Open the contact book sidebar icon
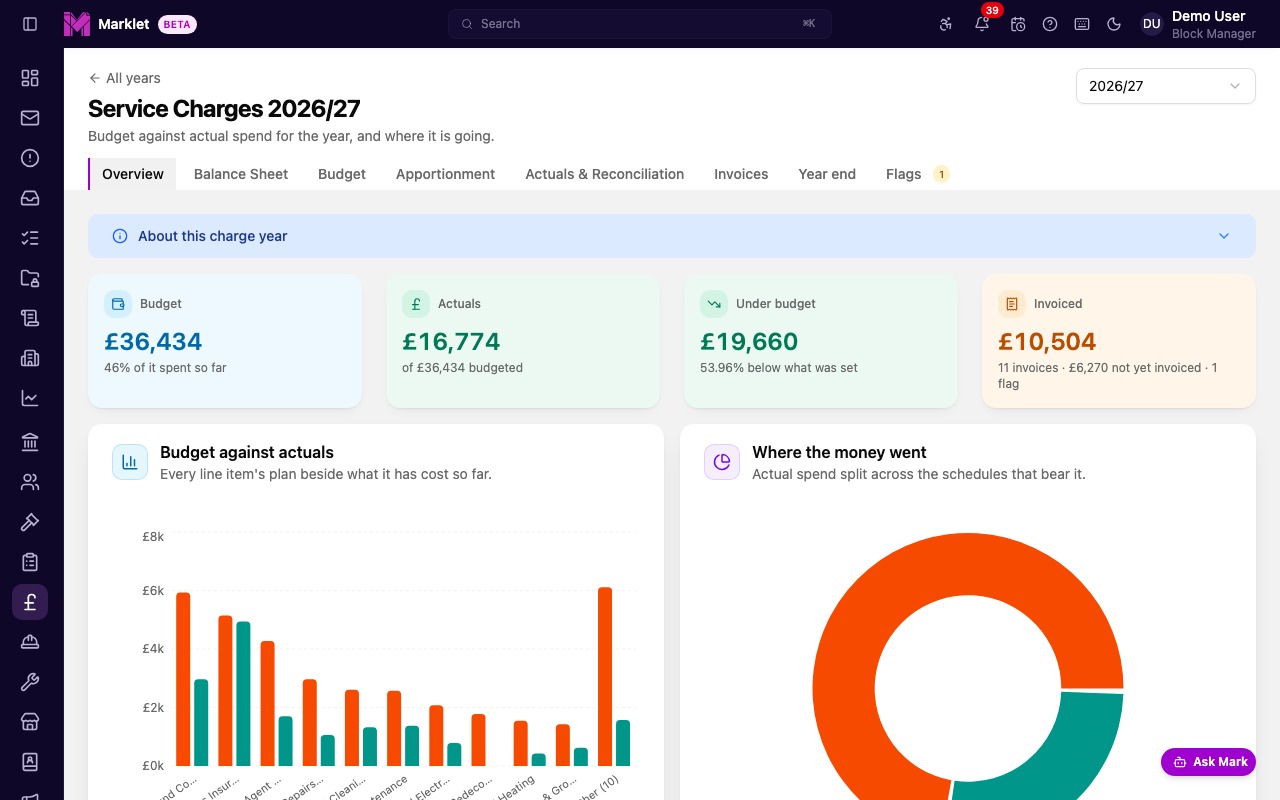The image size is (1280, 800). pyautogui.click(x=30, y=762)
